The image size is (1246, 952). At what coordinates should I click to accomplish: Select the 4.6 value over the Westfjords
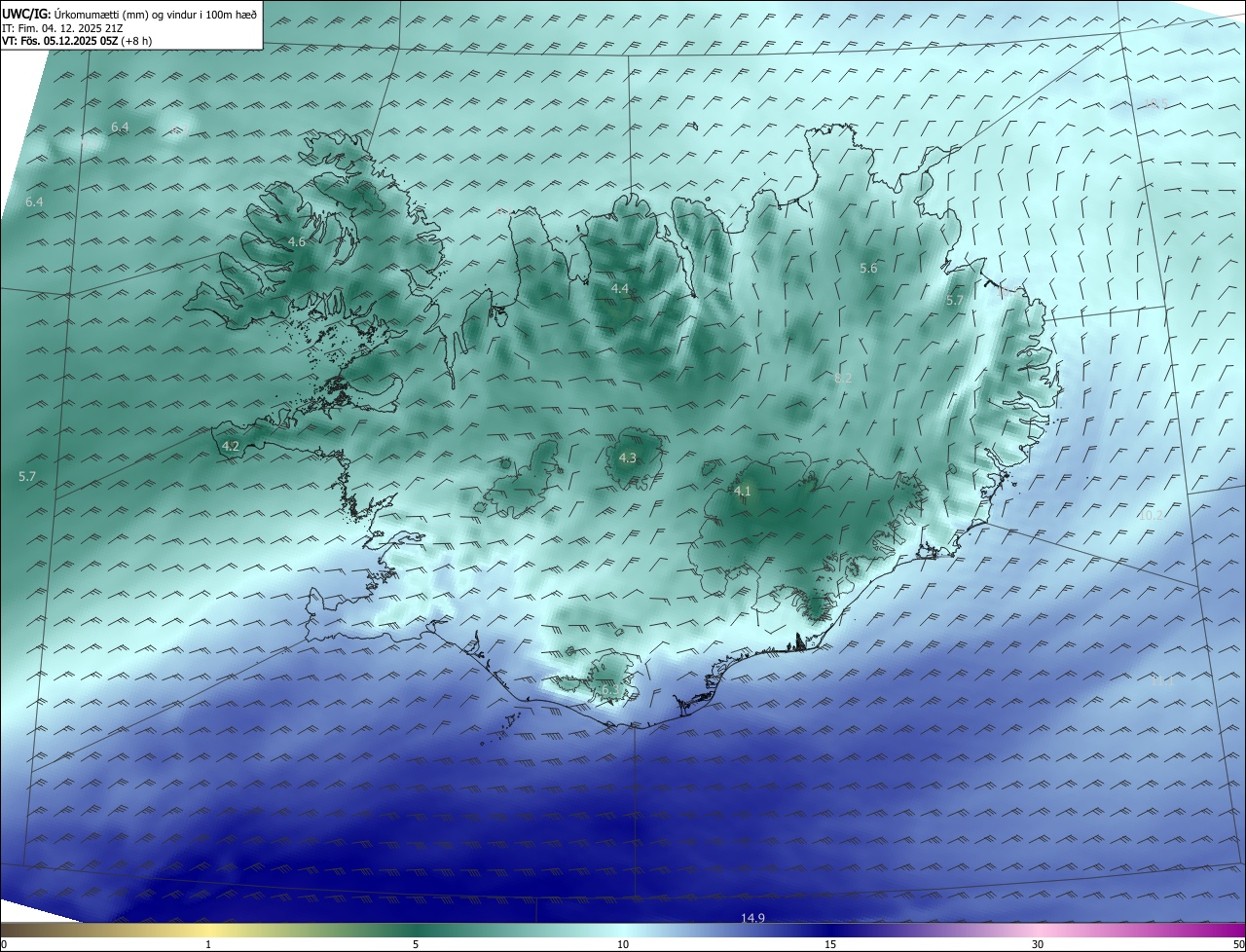(297, 241)
